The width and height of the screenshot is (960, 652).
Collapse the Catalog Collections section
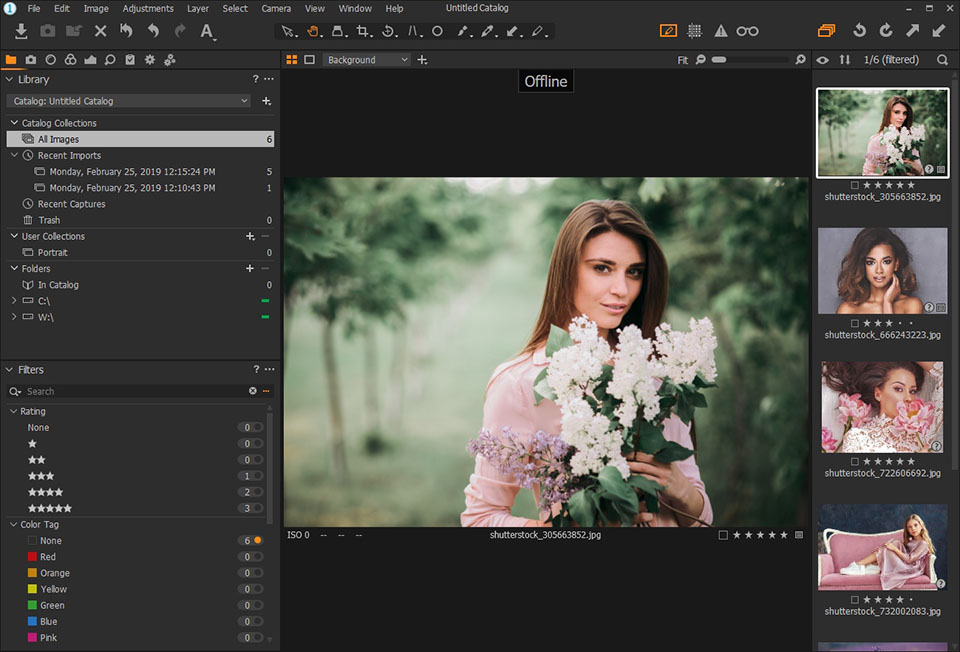(14, 122)
